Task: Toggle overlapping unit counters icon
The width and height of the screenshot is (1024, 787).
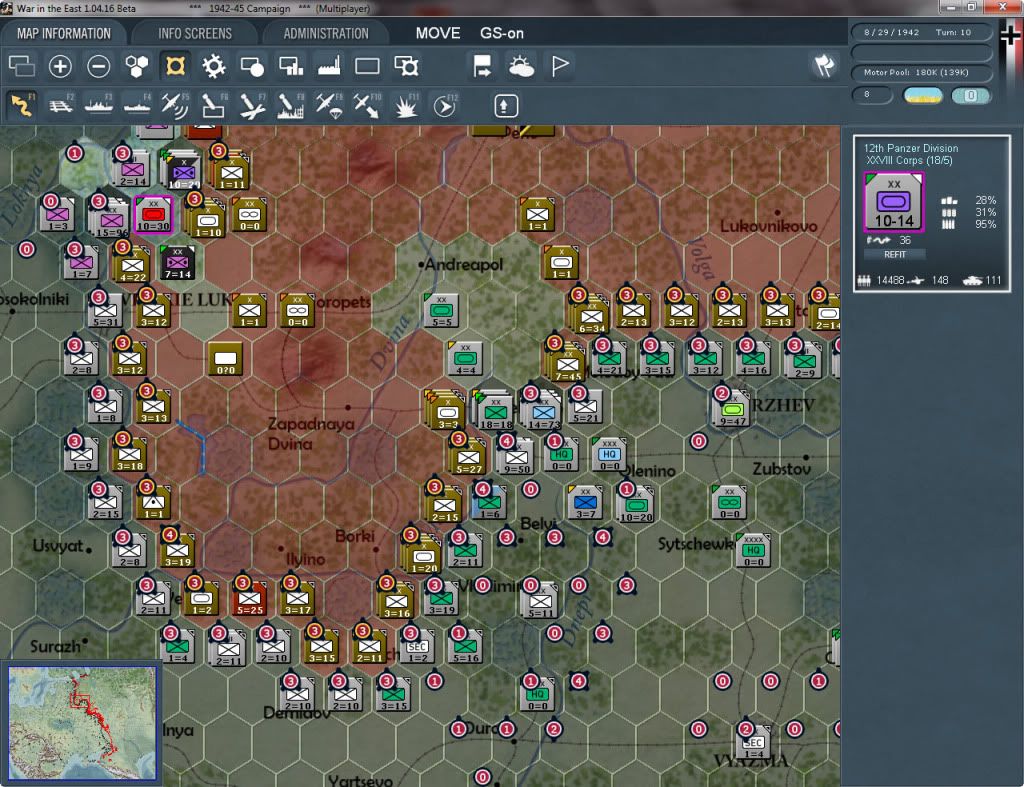Action: (22, 66)
